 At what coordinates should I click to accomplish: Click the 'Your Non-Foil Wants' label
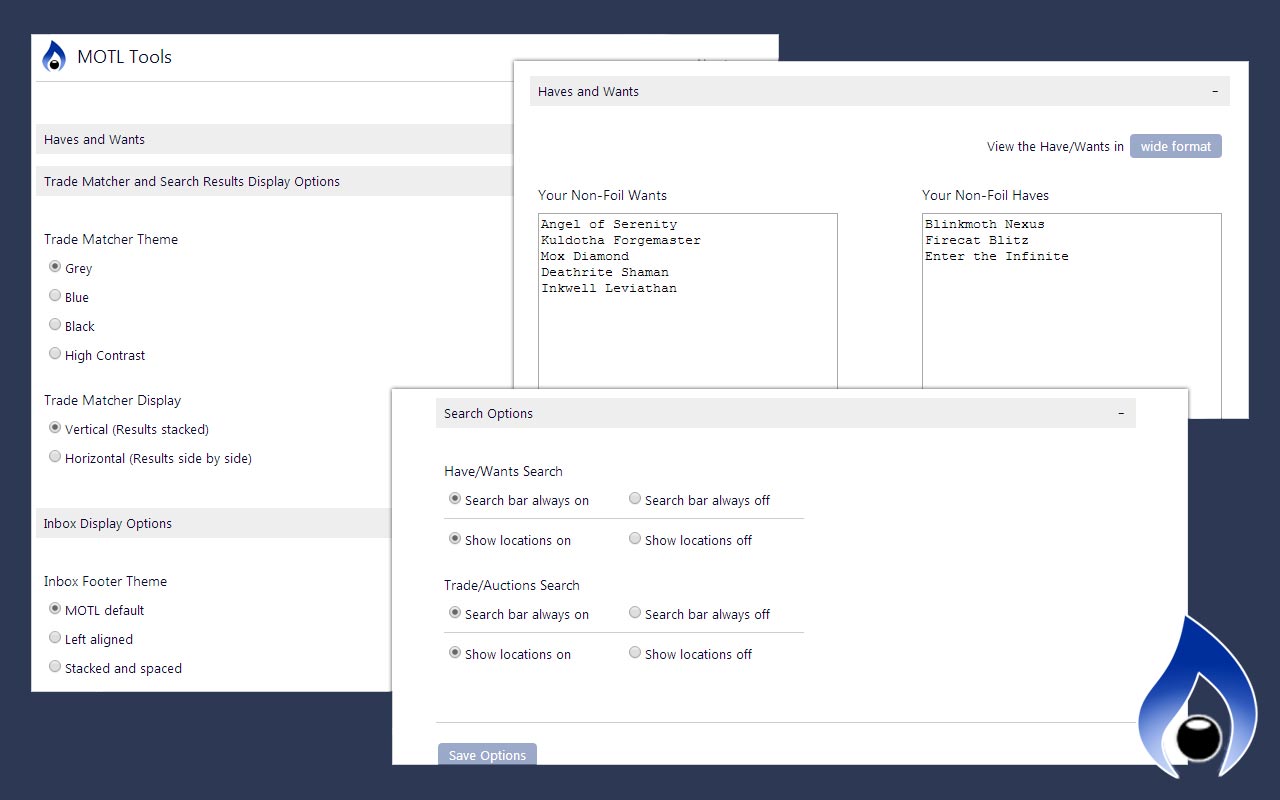click(602, 195)
